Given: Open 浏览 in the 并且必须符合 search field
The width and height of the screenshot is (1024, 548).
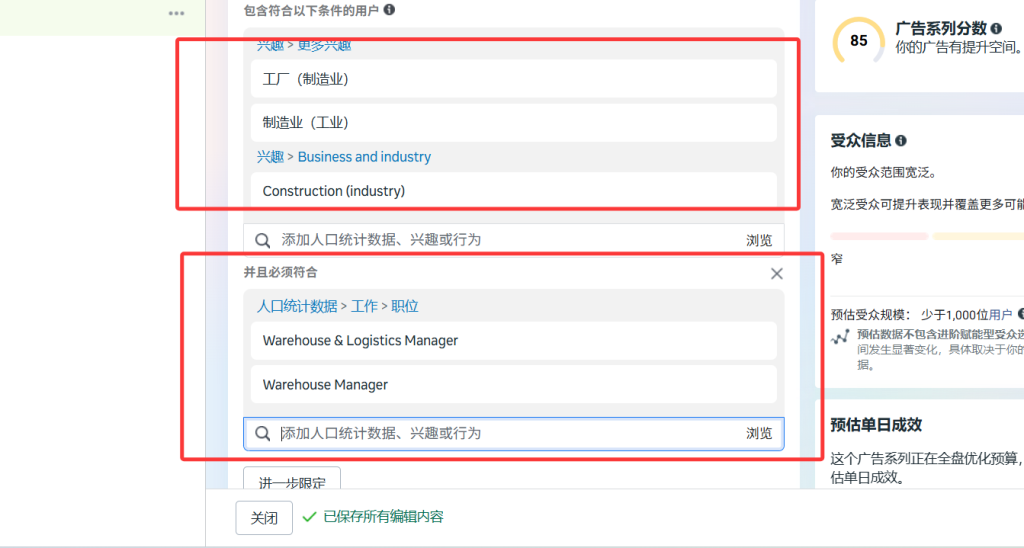Looking at the screenshot, I should [x=759, y=433].
